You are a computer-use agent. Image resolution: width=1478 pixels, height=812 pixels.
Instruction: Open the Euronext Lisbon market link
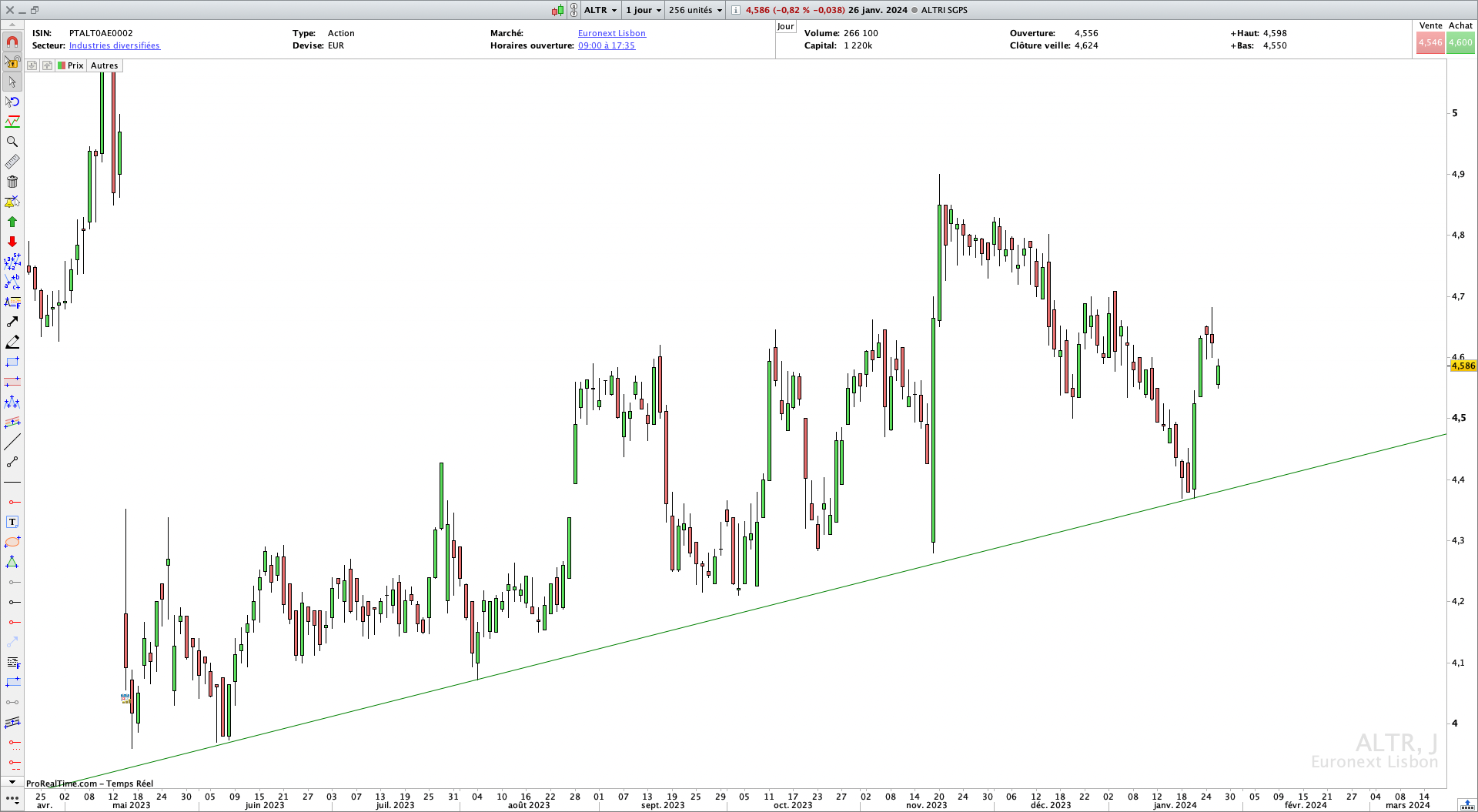(x=612, y=33)
